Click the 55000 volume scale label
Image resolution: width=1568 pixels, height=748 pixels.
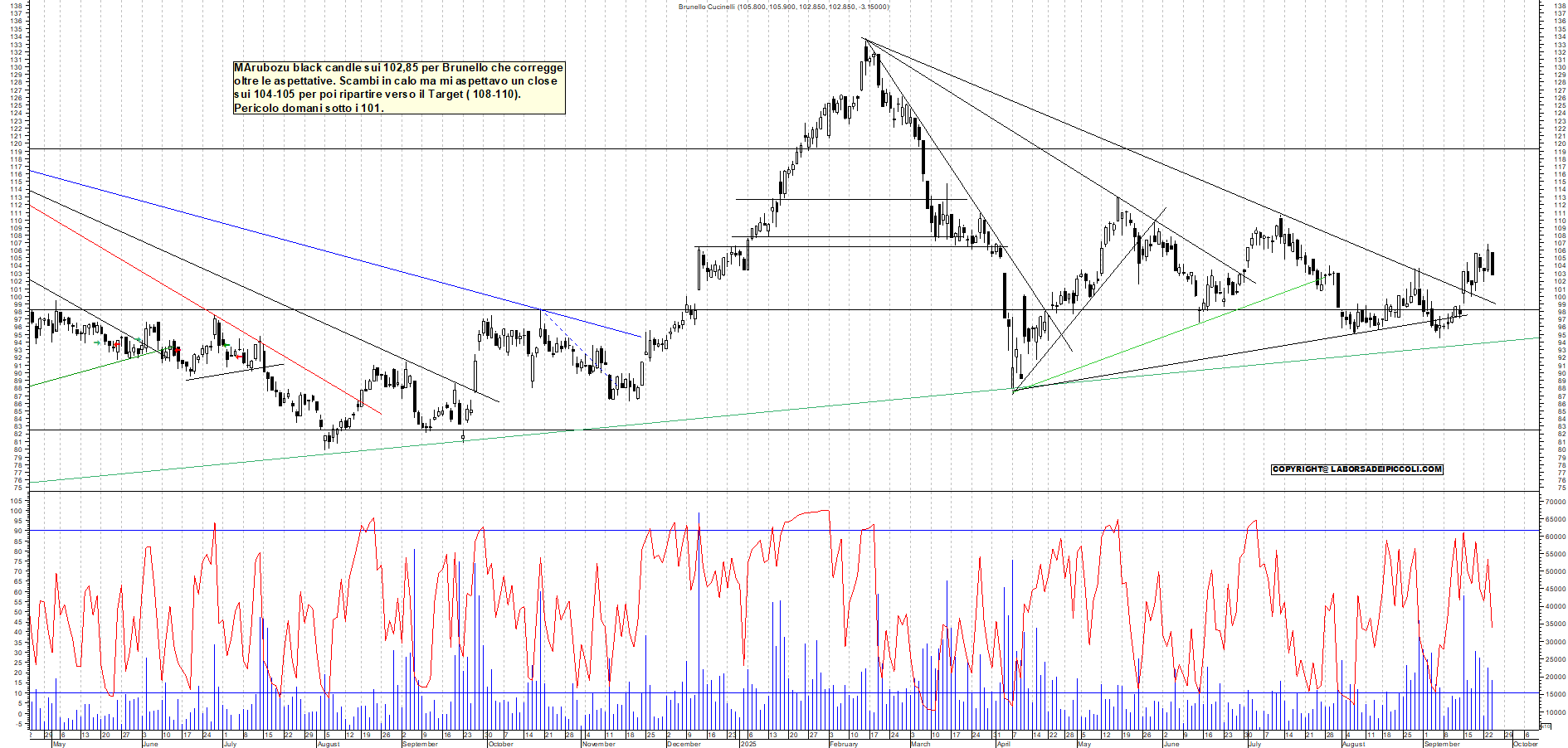[1555, 554]
